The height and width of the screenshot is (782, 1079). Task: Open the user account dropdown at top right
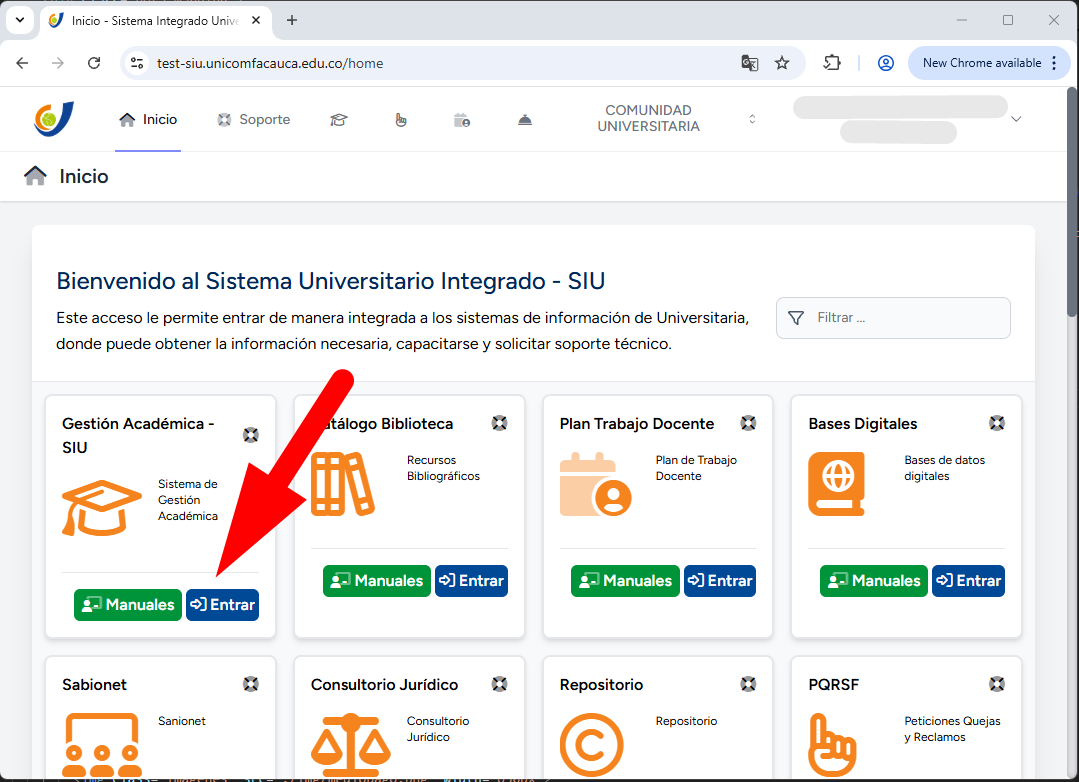pyautogui.click(x=1016, y=118)
